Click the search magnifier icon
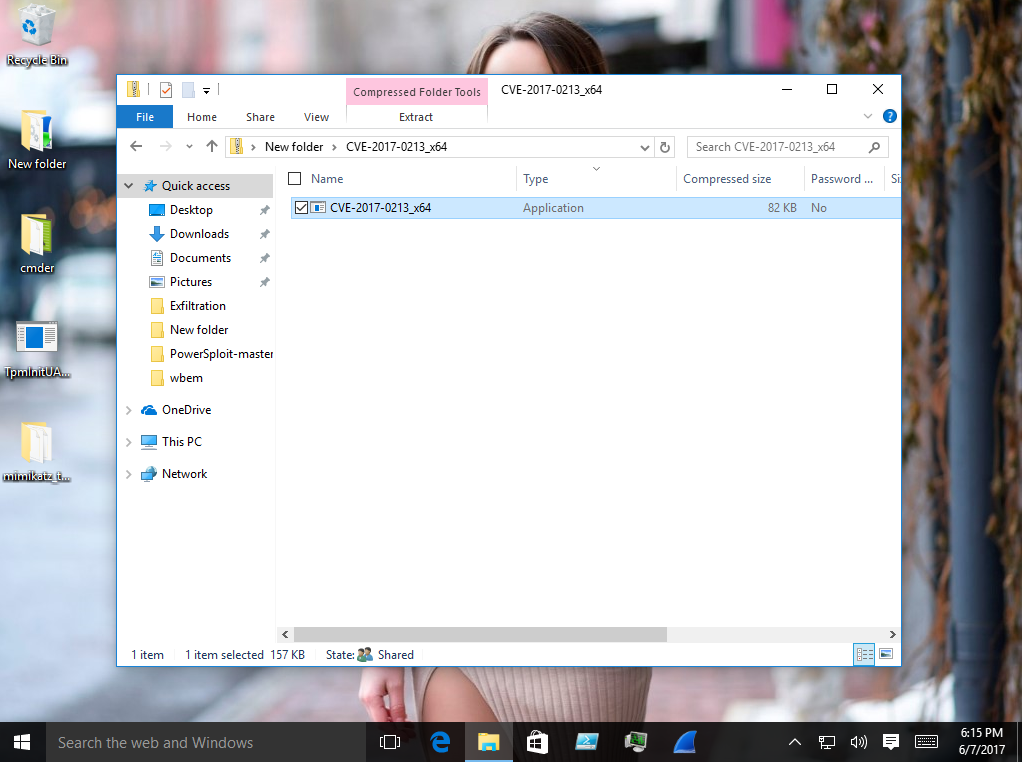This screenshot has height=762, width=1022. [875, 147]
